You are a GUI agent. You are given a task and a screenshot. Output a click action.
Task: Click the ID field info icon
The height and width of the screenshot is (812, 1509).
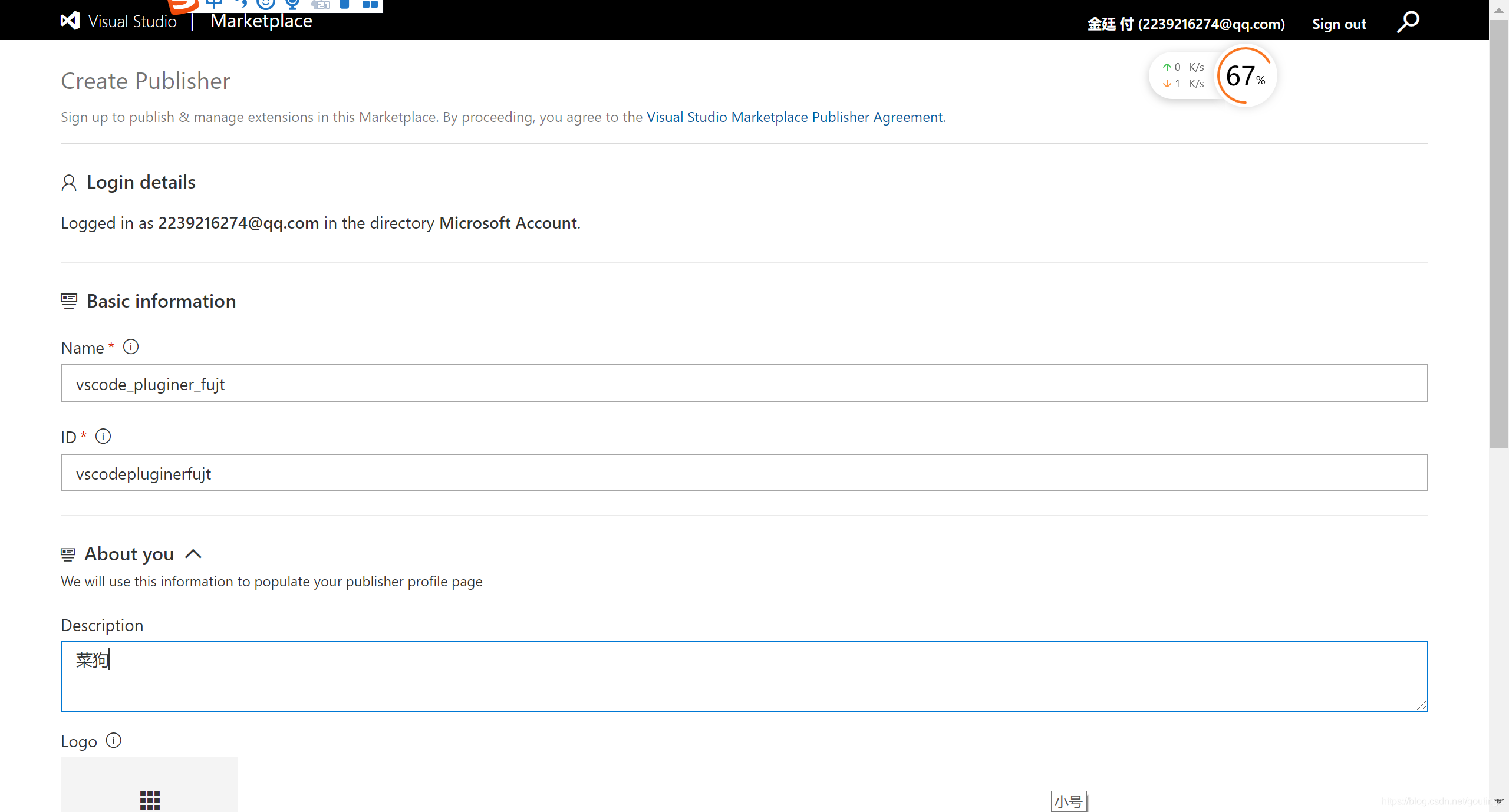tap(103, 437)
